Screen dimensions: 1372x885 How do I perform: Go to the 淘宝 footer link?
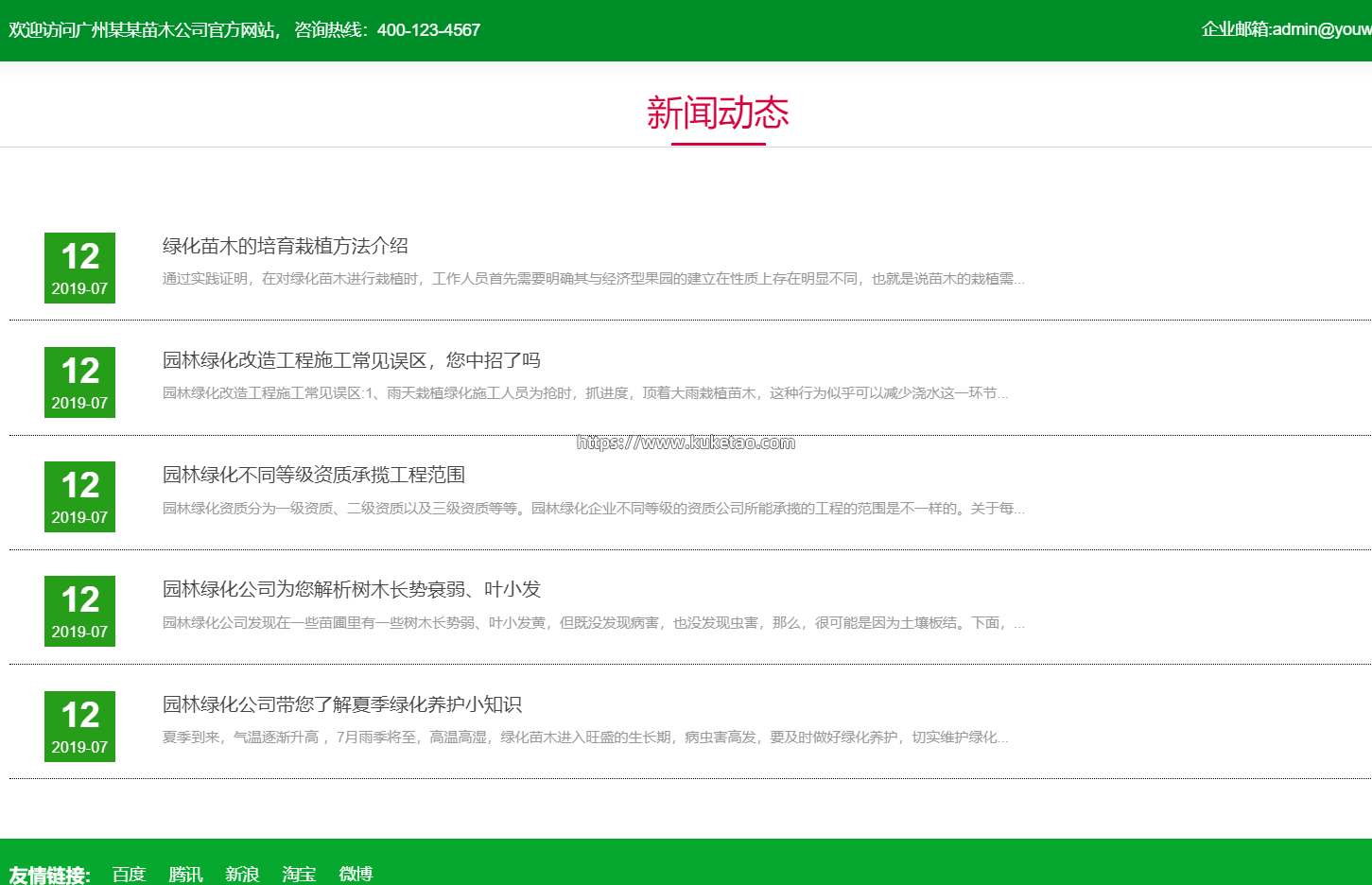(x=299, y=874)
